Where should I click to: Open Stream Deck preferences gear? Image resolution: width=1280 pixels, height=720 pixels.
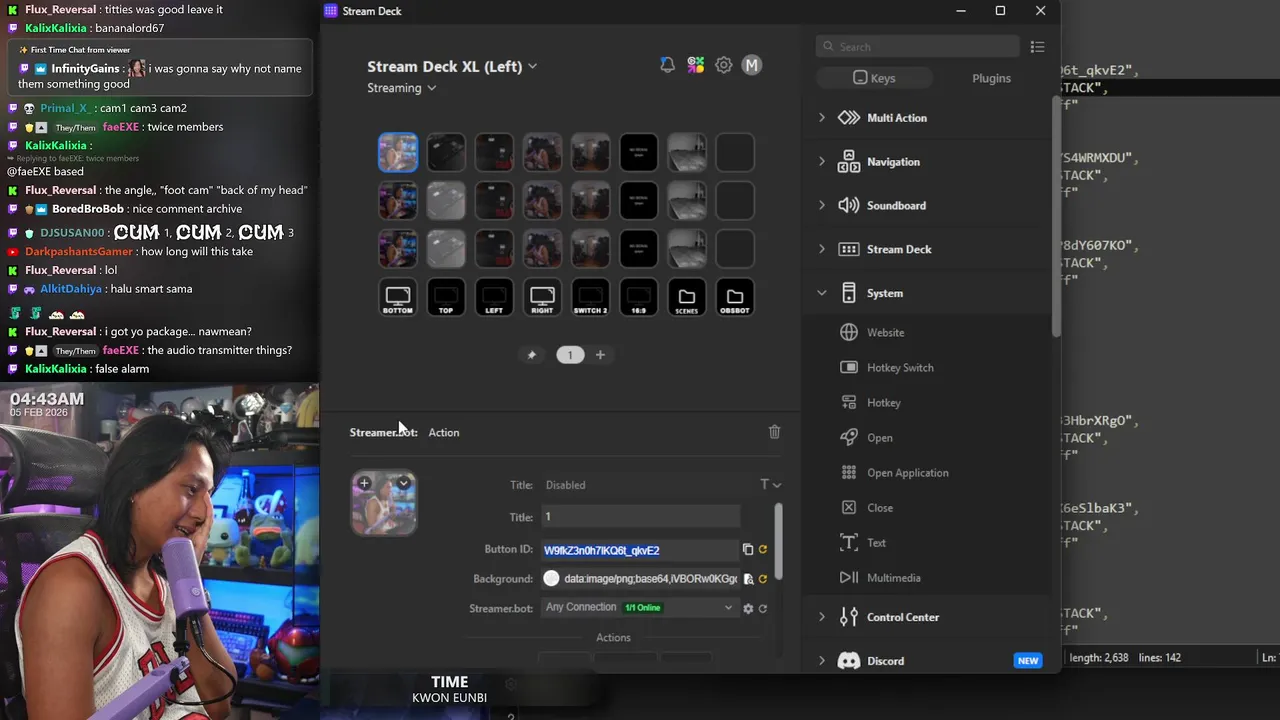tap(723, 65)
